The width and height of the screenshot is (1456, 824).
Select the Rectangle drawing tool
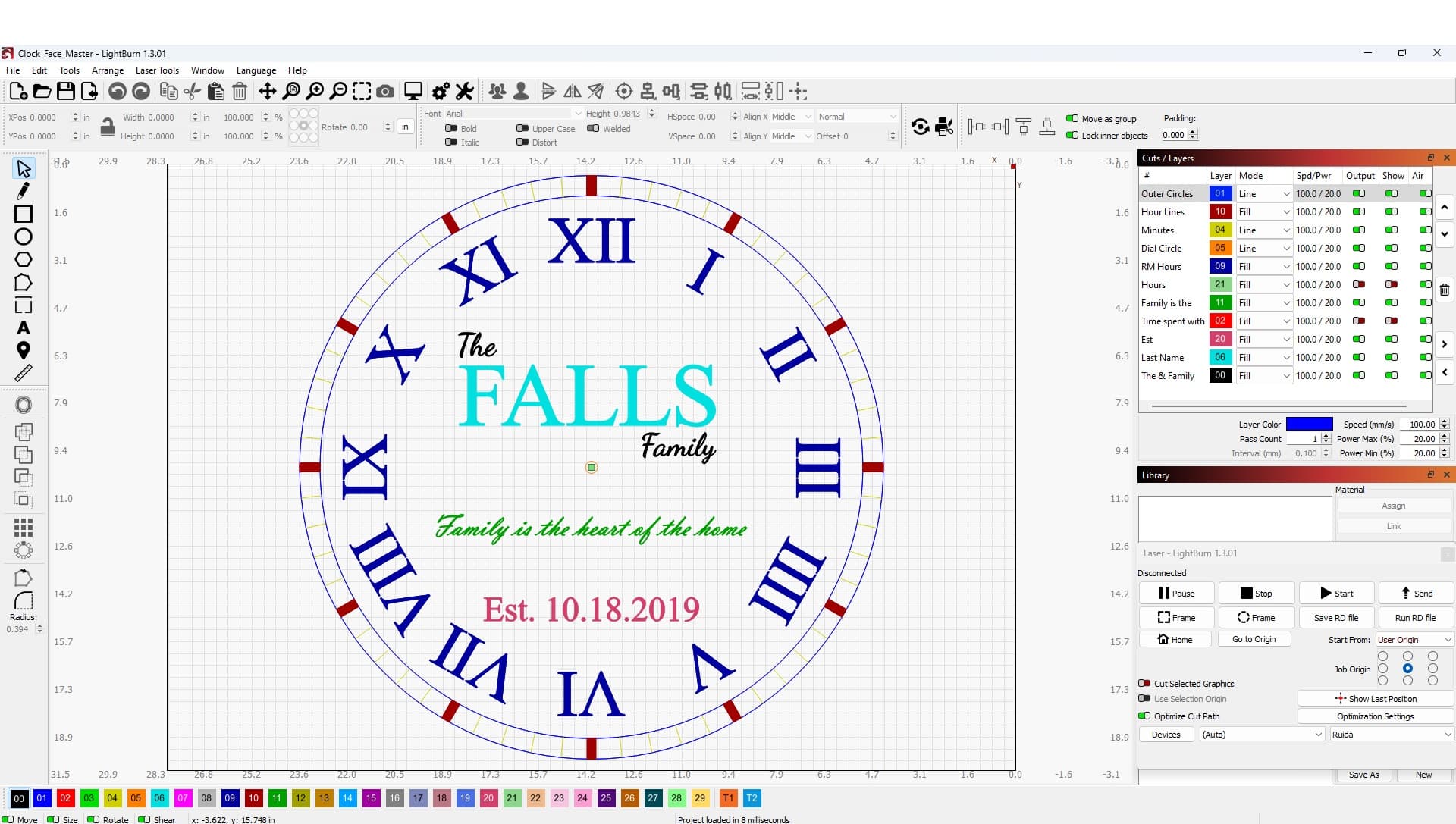tap(23, 214)
